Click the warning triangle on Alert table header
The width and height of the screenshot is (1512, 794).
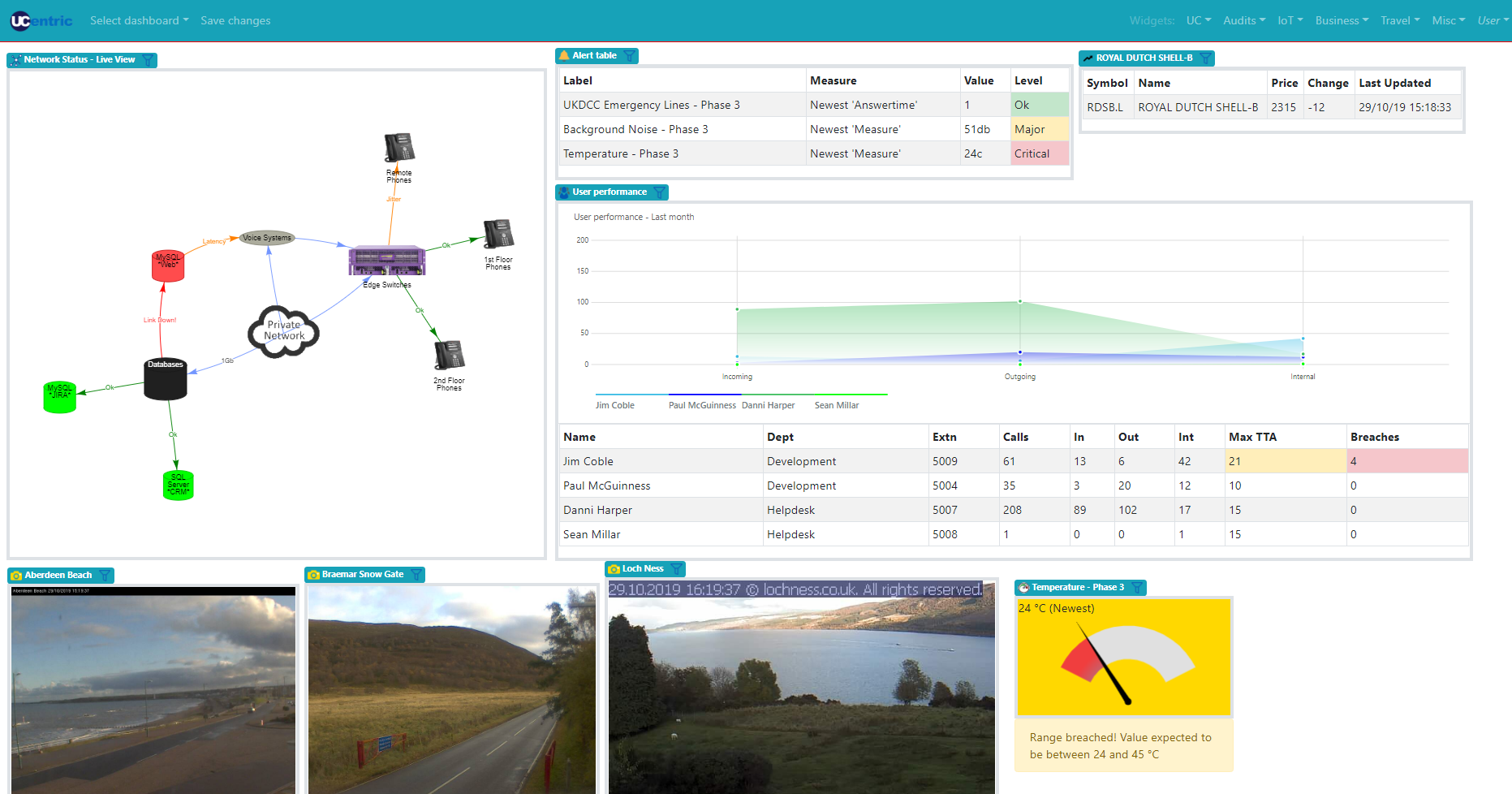coord(566,55)
